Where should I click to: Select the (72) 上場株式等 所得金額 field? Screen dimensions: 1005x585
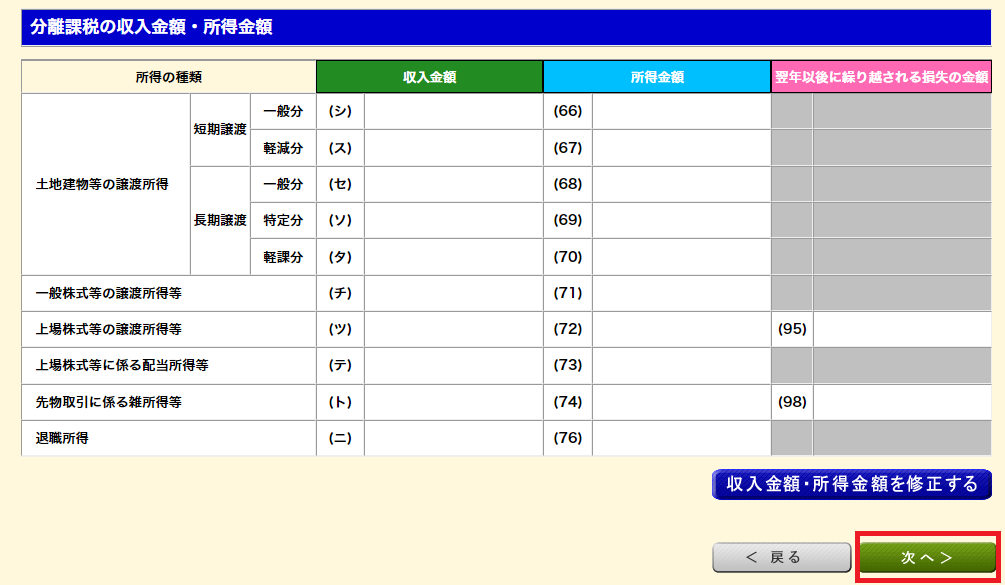coord(680,329)
